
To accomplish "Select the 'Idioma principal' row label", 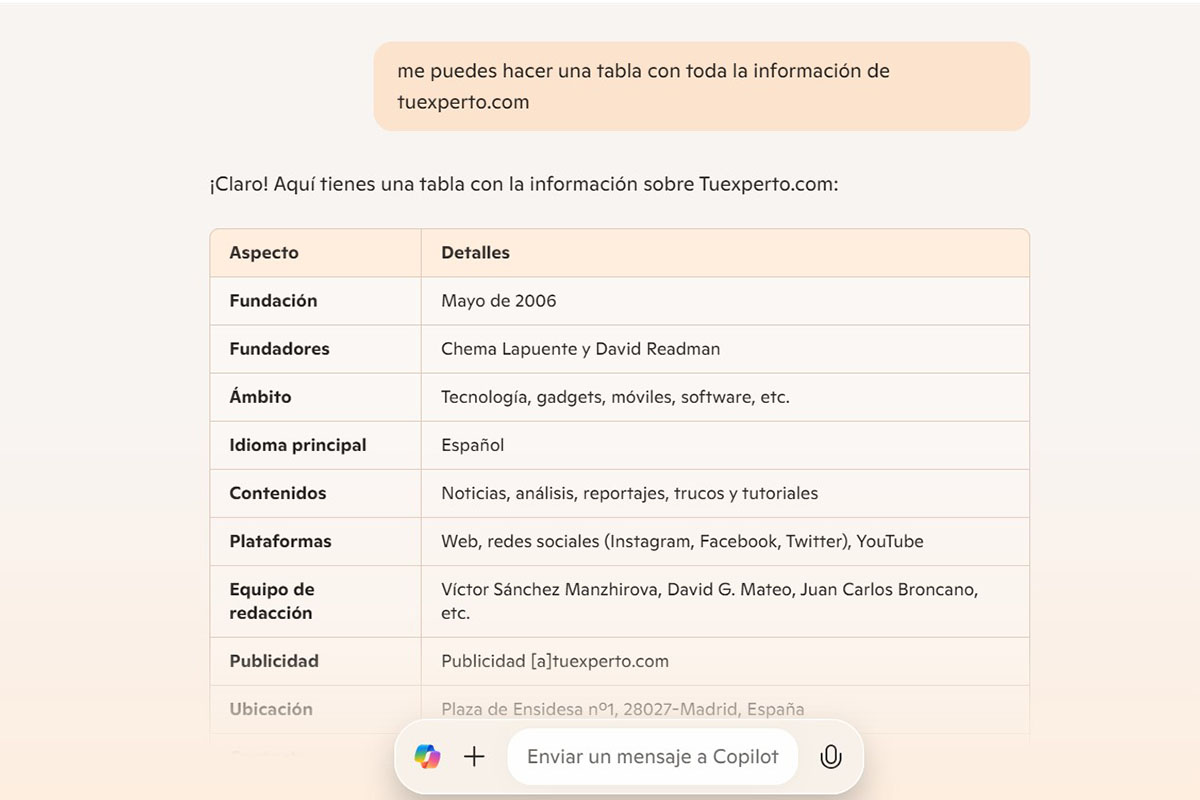I will click(298, 445).
